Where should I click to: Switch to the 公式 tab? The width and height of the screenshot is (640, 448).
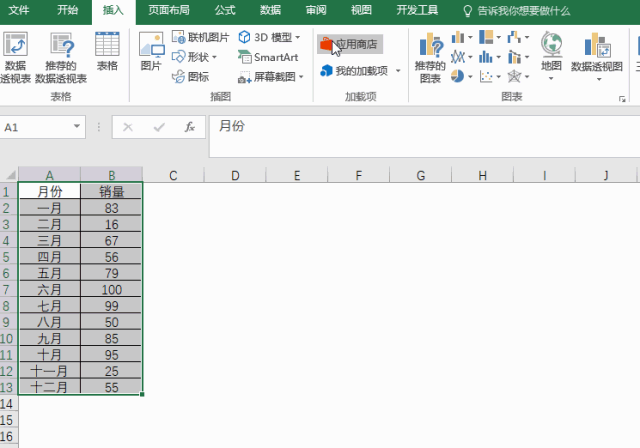coord(225,10)
